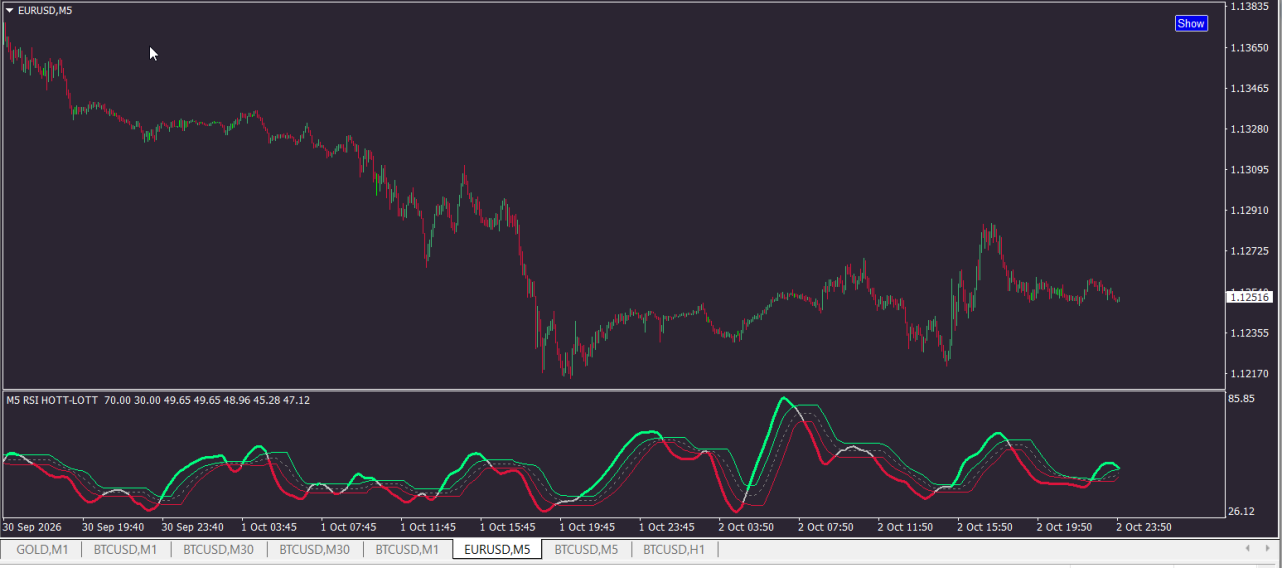Click the 1 Oct 23:45 time label
This screenshot has height=568, width=1282.
pyautogui.click(x=668, y=526)
